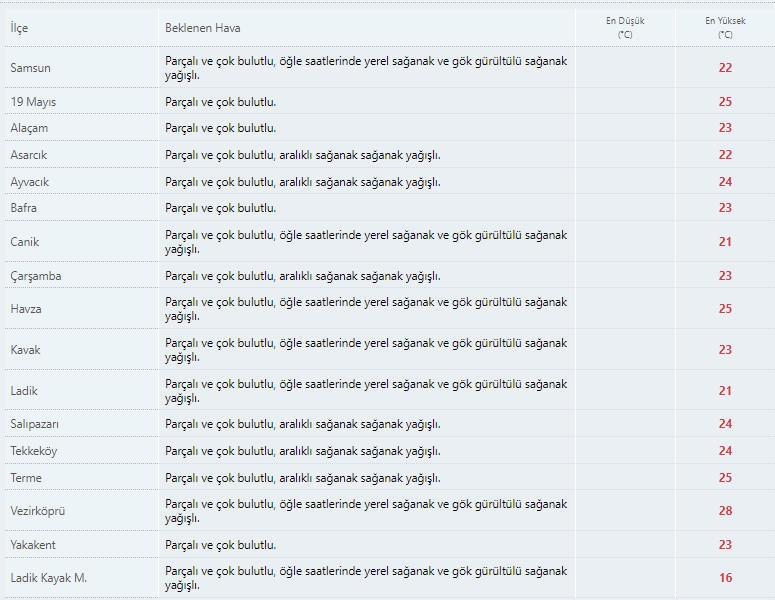Viewport: 775px width, 600px height.
Task: Click Salıpazarı's weather forecast description
Action: click(x=302, y=425)
